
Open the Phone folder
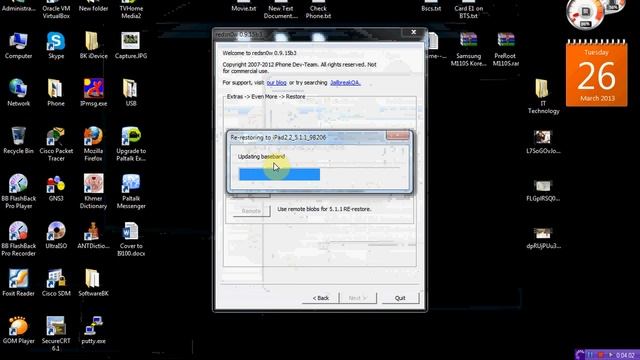tap(56, 93)
